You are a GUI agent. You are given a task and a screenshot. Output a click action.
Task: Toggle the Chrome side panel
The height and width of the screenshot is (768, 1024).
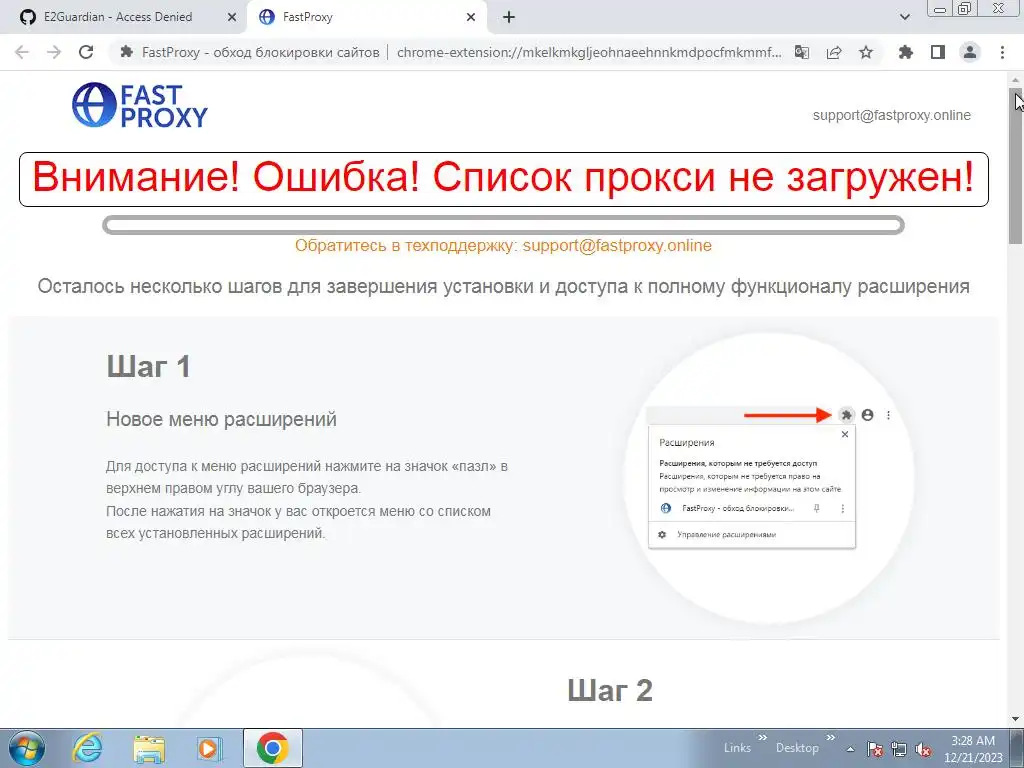[x=938, y=52]
